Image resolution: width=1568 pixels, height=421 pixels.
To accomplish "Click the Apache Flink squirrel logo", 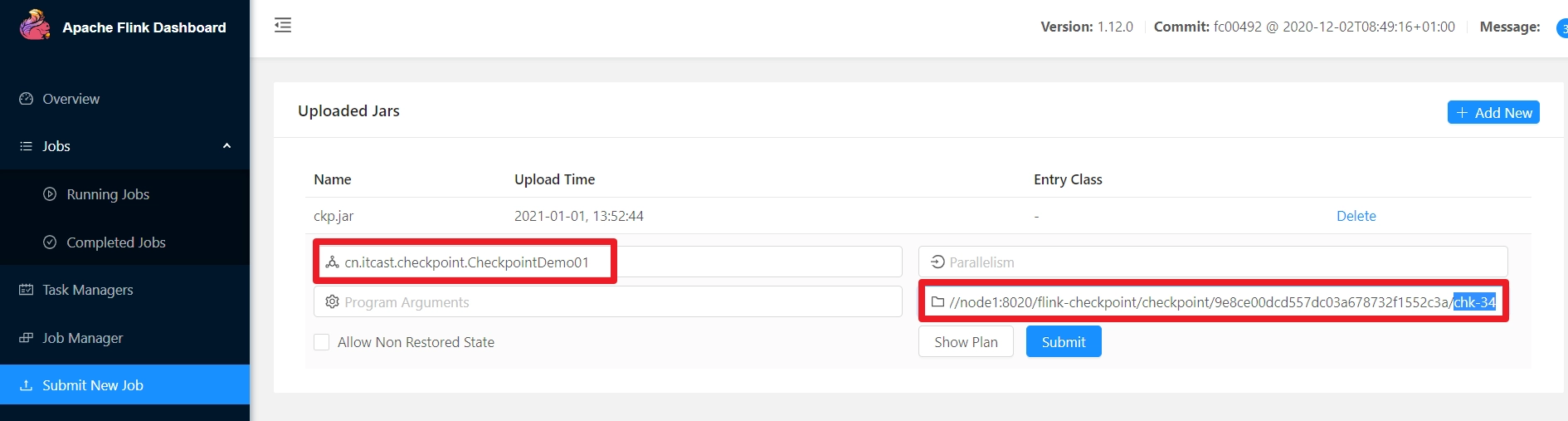I will 35,25.
